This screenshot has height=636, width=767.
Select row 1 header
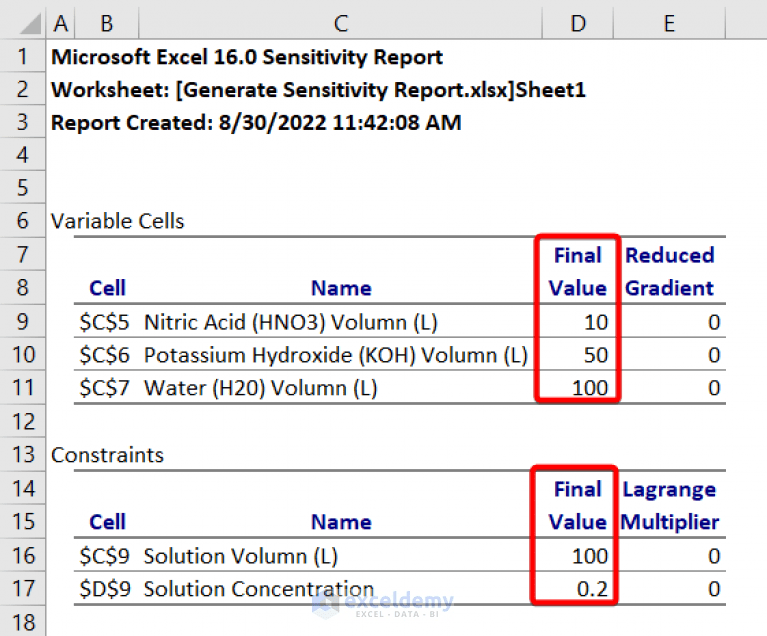tap(23, 57)
